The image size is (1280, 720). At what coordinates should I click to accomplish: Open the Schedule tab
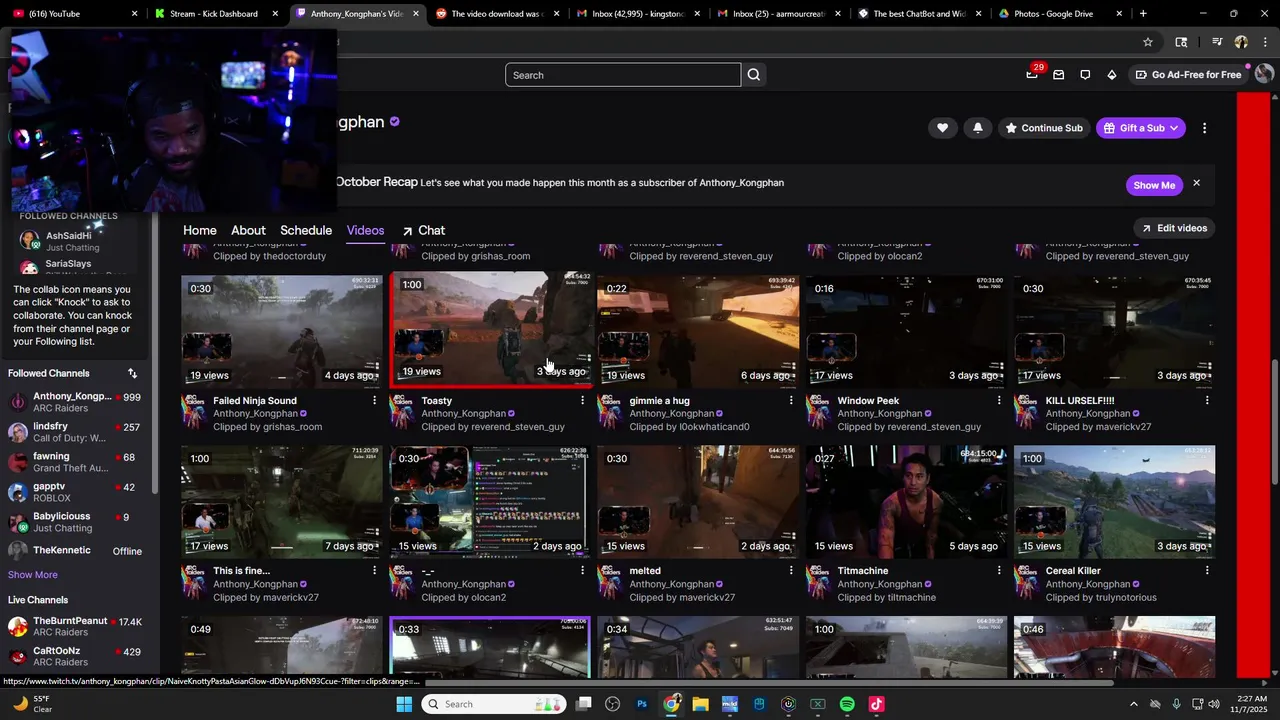coord(306,230)
